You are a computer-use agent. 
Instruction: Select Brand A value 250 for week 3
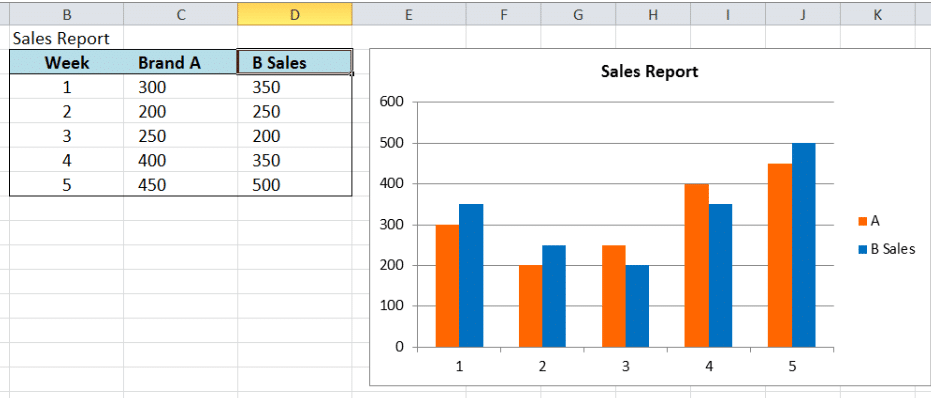pos(181,136)
